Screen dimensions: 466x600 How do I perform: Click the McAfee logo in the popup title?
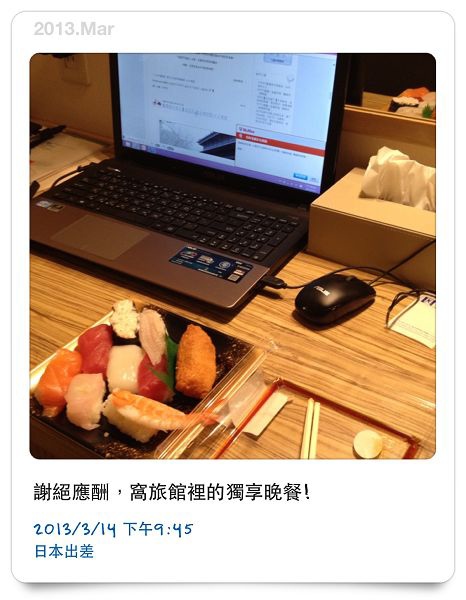click(247, 130)
